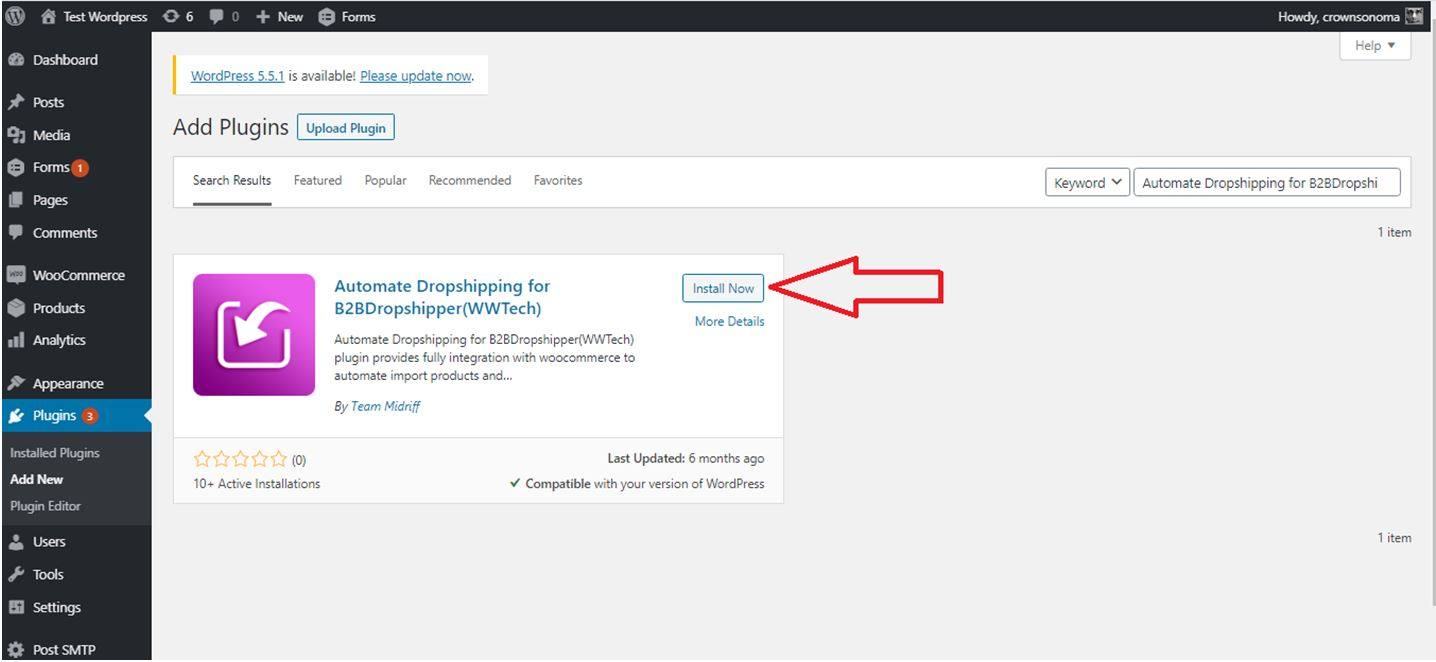Click the Appearance paintbrush icon
The width and height of the screenshot is (1436, 662).
[x=15, y=383]
